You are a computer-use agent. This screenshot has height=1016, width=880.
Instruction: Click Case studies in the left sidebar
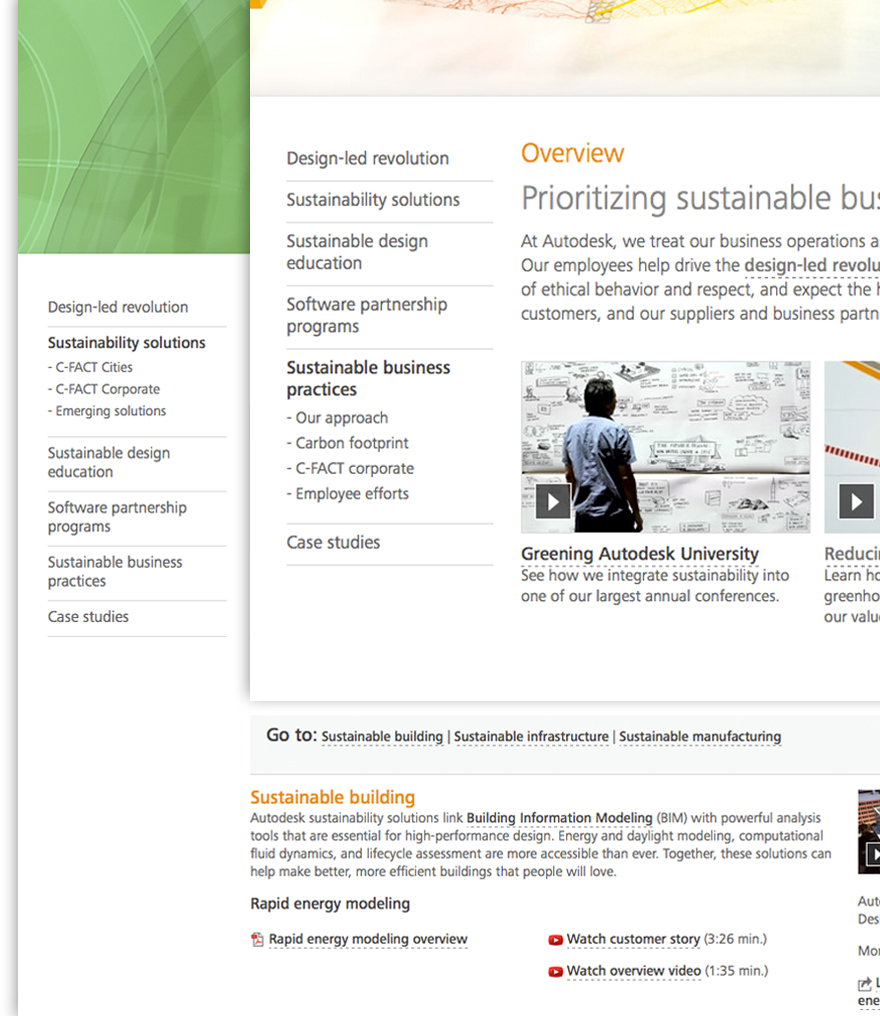pos(88,617)
